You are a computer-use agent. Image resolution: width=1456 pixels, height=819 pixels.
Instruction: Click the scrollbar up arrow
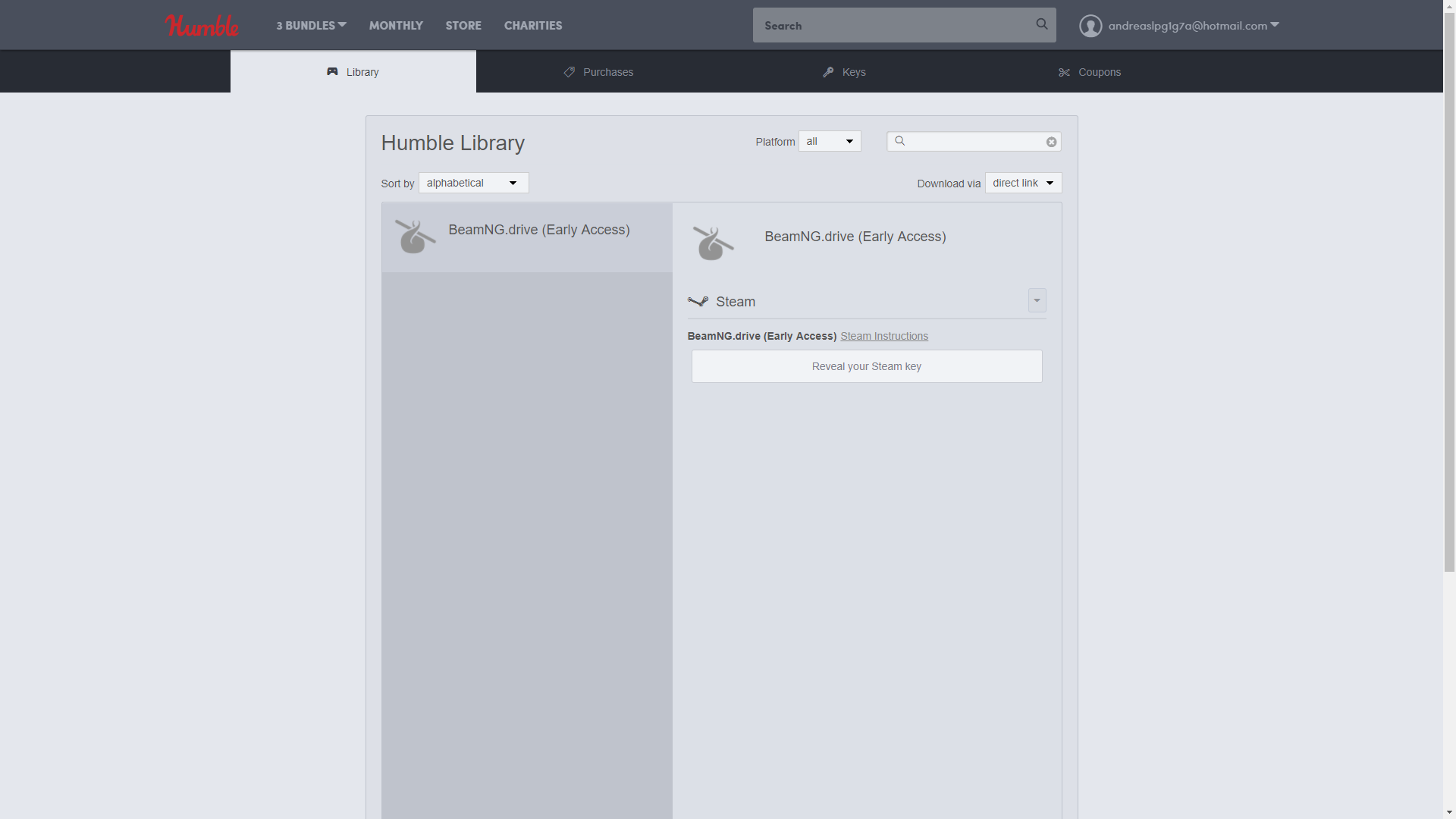tap(1449, 6)
